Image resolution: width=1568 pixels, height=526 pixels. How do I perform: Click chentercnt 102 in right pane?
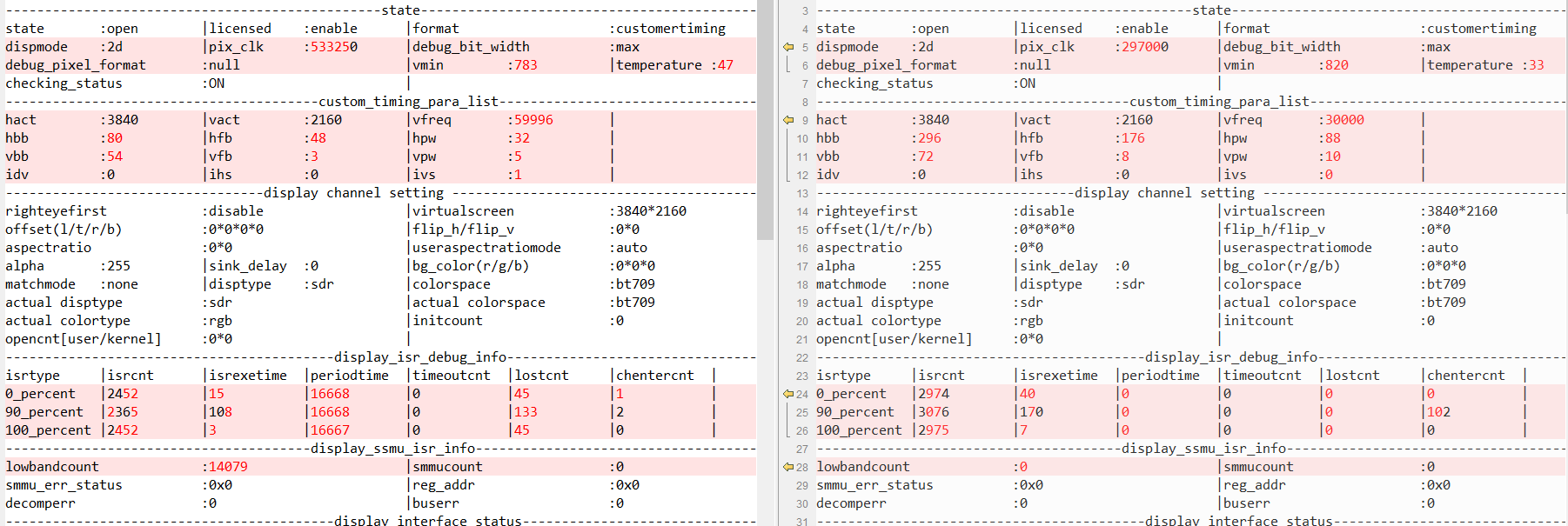(1439, 412)
